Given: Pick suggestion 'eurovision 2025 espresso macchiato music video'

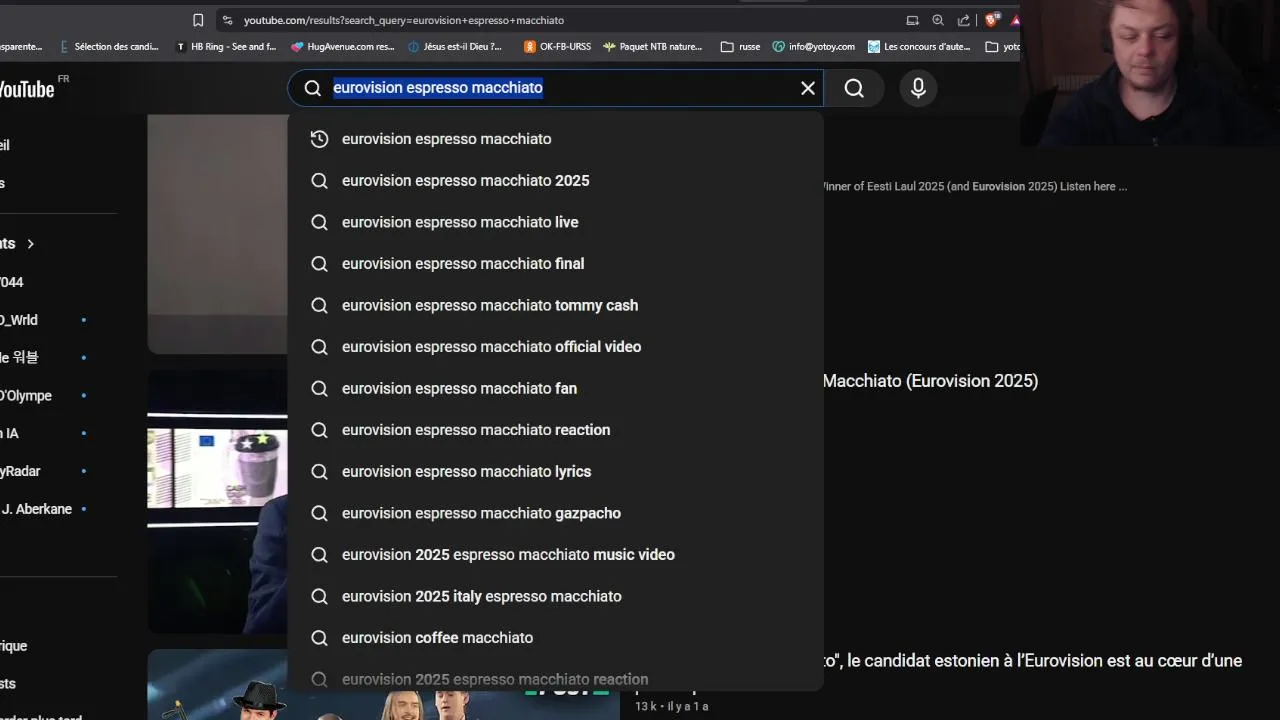Looking at the screenshot, I should coord(555,555).
